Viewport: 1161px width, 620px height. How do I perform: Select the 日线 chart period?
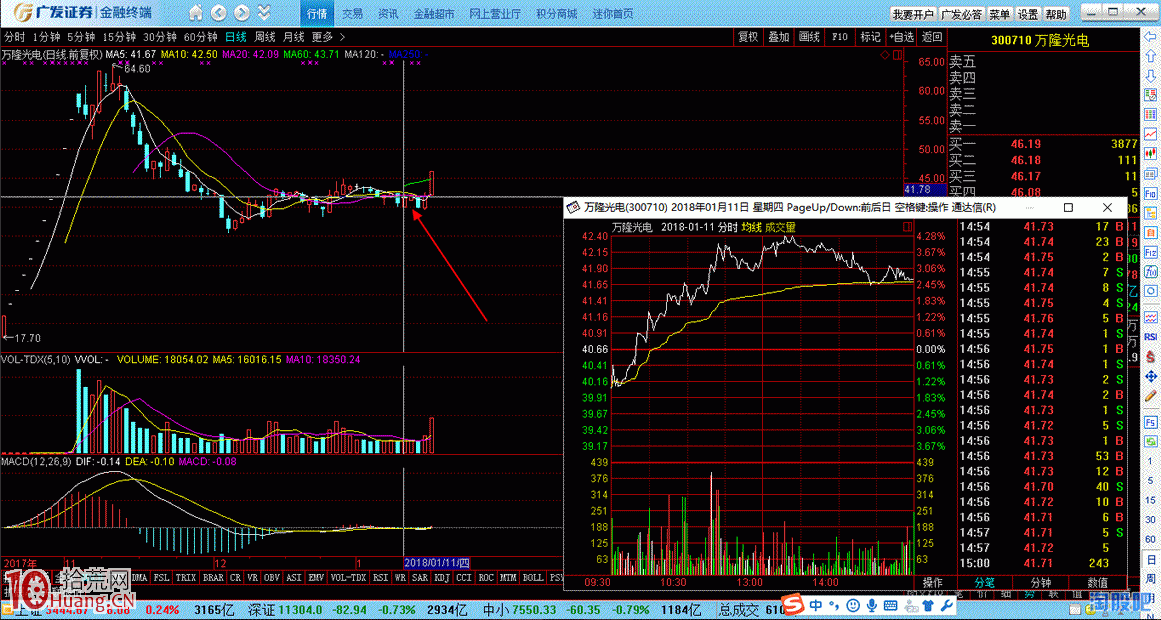(235, 36)
